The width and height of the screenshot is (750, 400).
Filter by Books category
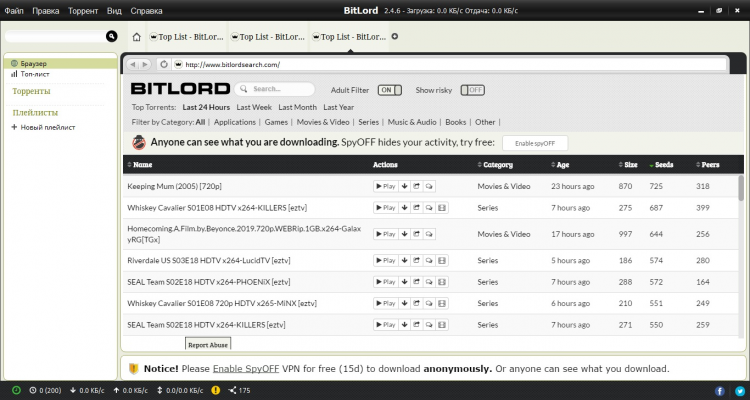coord(455,122)
